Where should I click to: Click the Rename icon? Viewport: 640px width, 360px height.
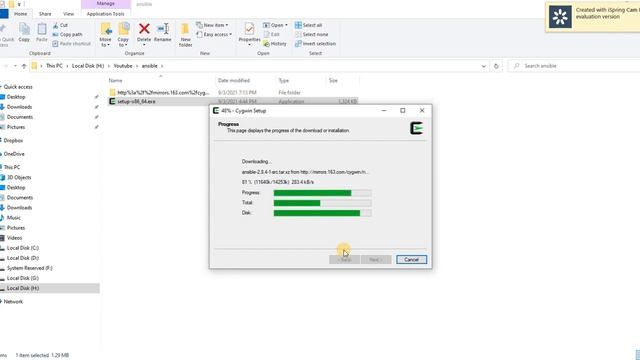coord(163,29)
